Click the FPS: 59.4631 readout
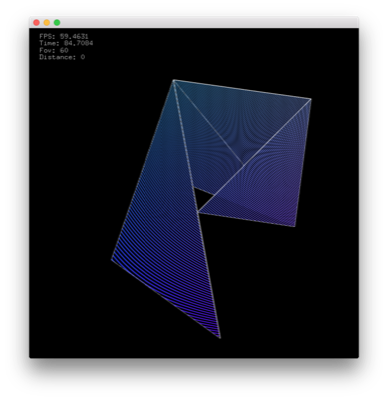 coord(64,36)
